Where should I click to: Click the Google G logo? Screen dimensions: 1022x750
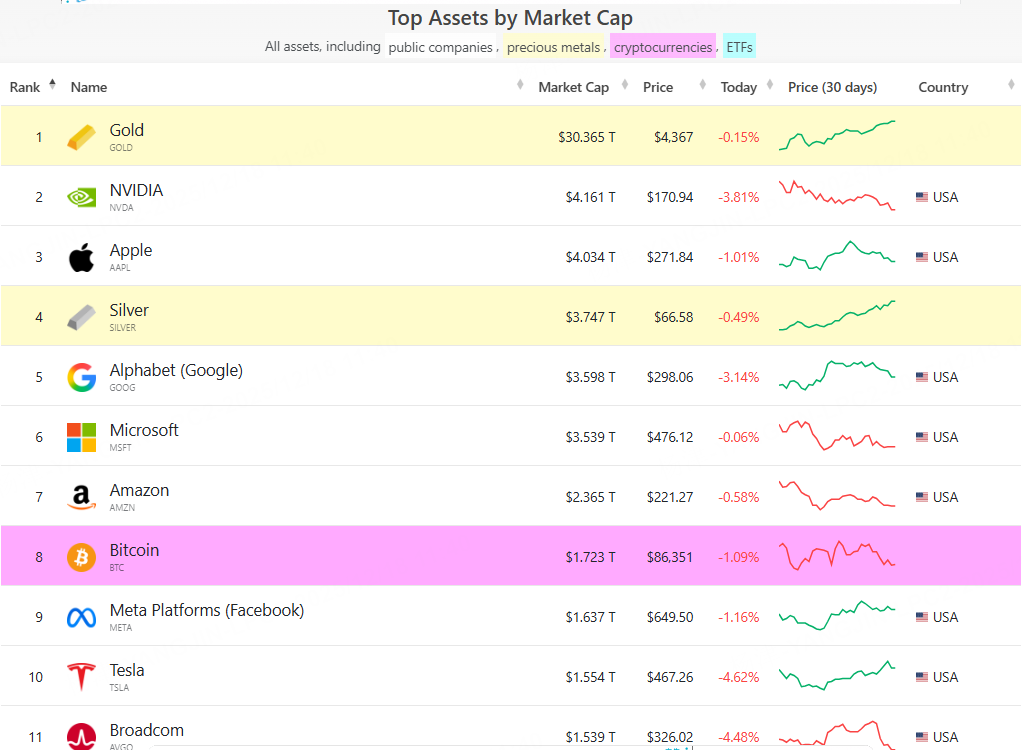(x=82, y=377)
